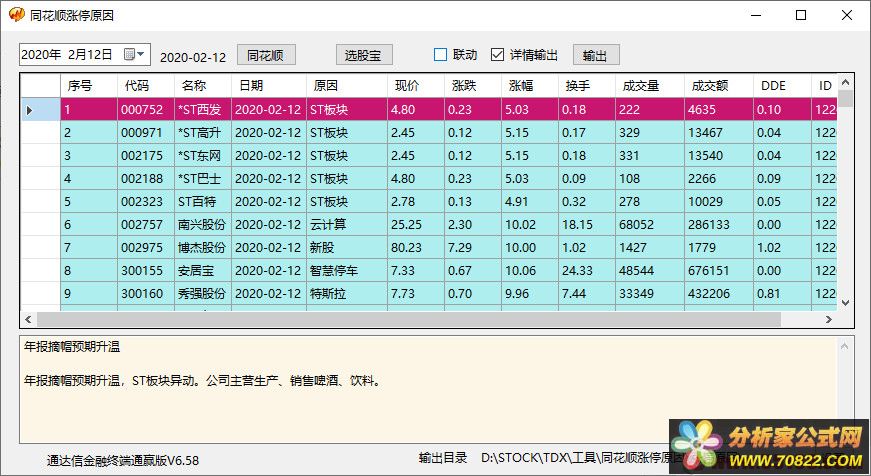Click the table scroll-up arrow
Screen dimensions: 871x476
click(x=845, y=82)
